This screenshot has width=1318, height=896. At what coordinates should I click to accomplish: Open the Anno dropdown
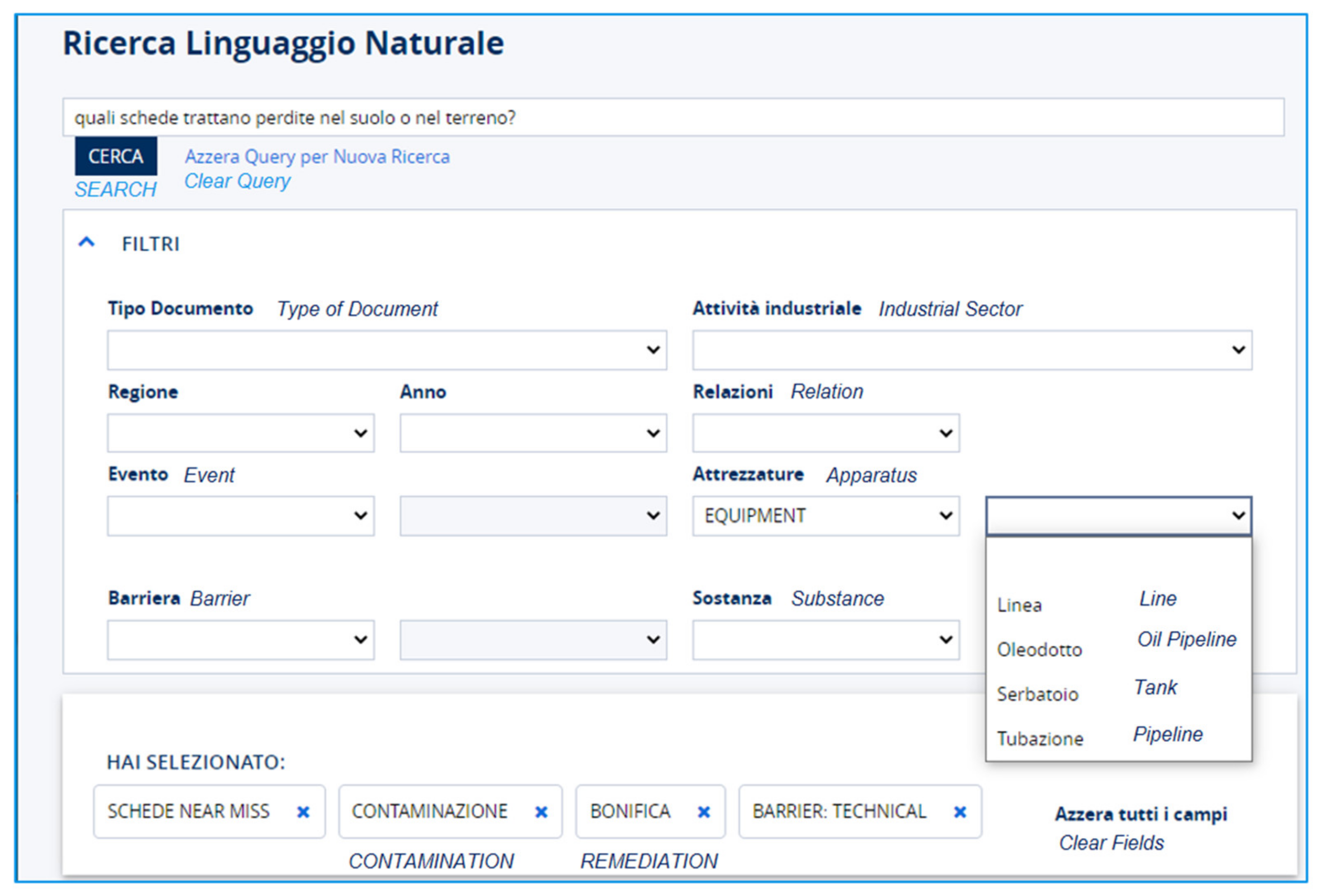pos(532,433)
